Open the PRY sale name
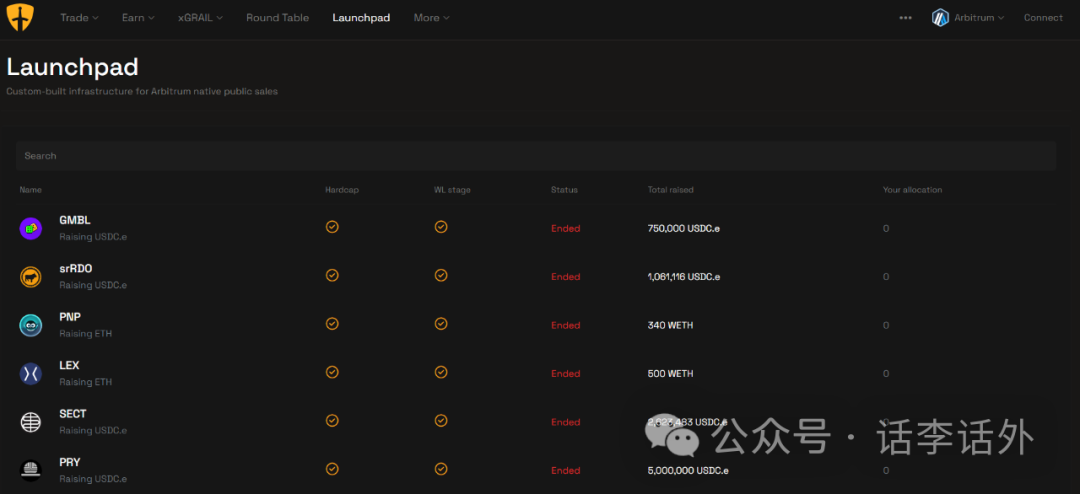 point(70,462)
